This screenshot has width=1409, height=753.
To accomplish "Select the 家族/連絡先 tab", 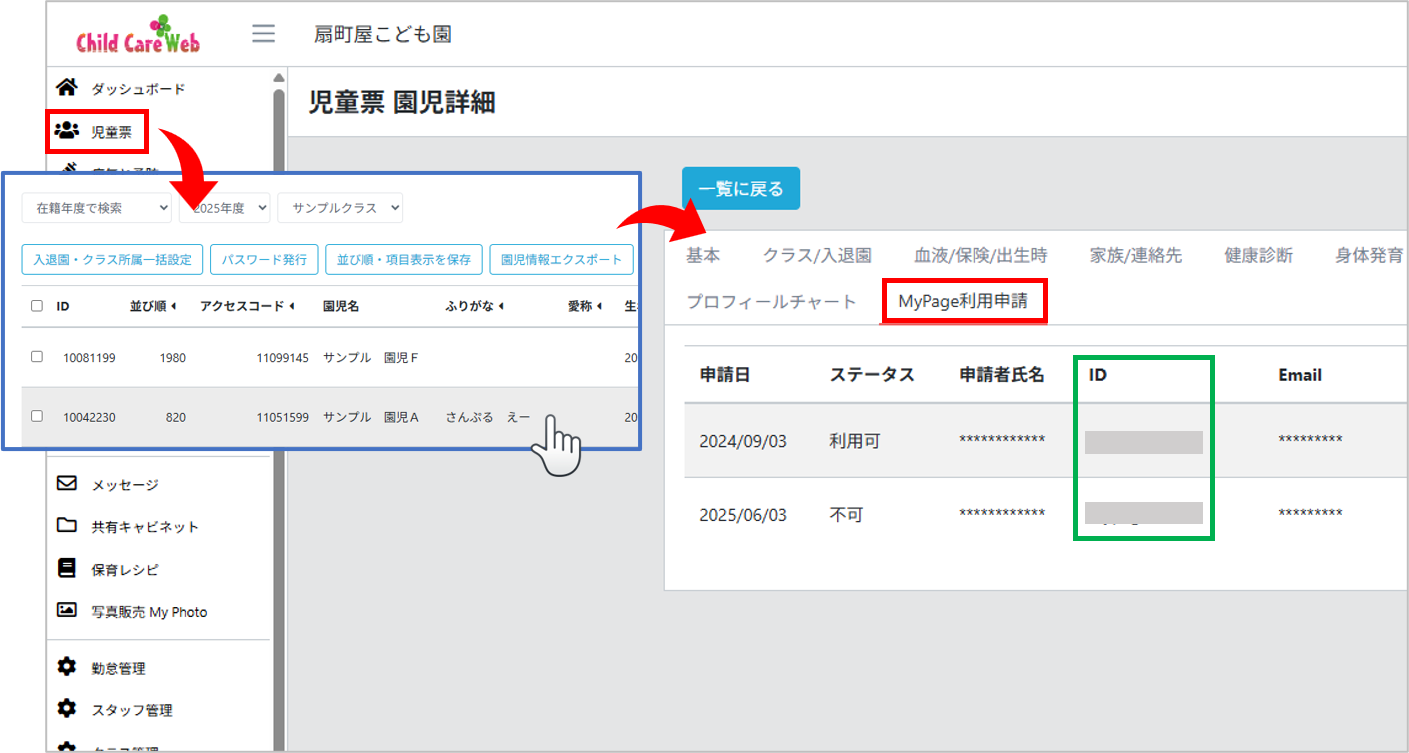I will (x=1135, y=256).
